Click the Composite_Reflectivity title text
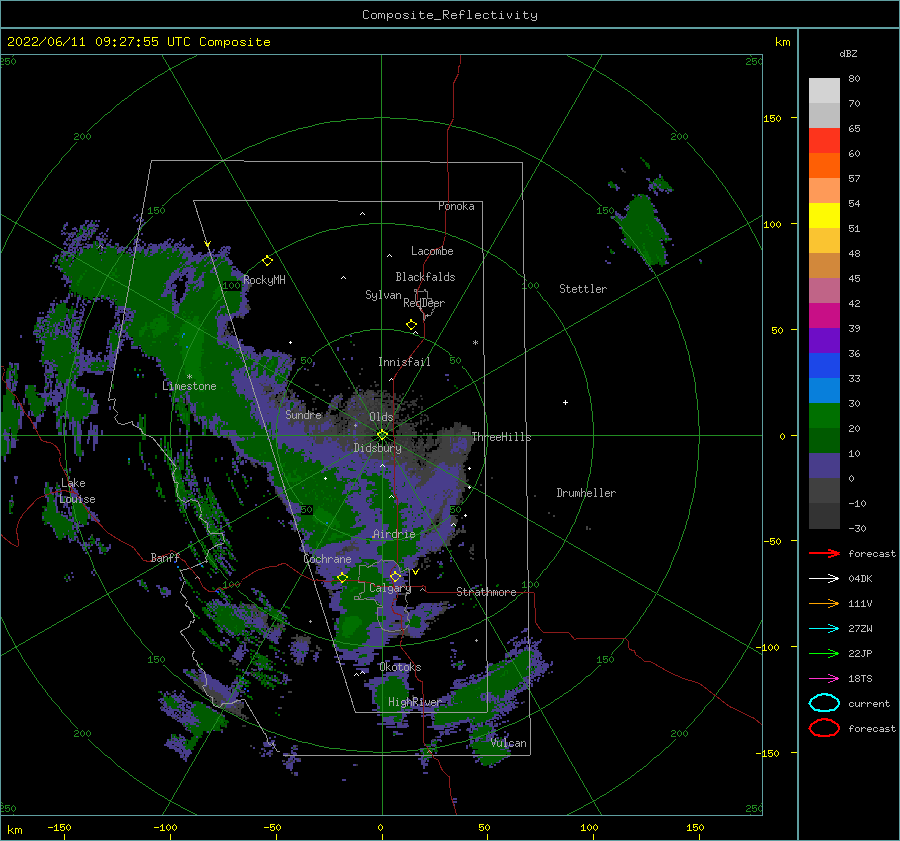This screenshot has height=841, width=900. pos(449,15)
